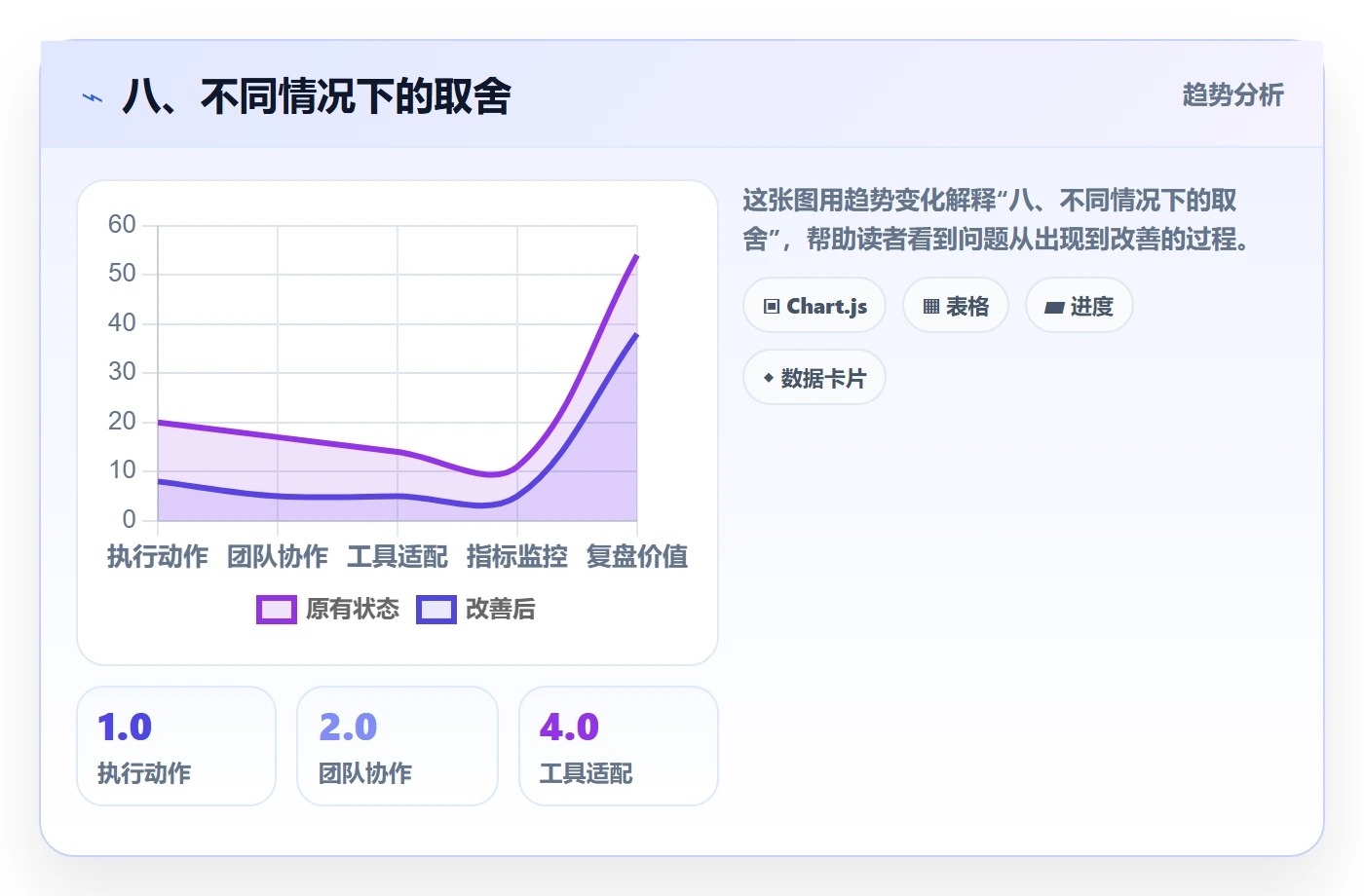This screenshot has height=896, width=1364.
Task: Click the 40 y-axis value
Action: [122, 323]
